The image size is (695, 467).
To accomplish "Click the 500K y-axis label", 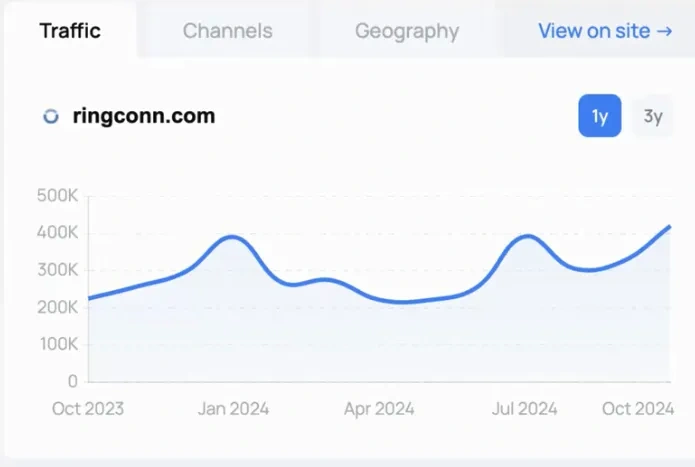I will click(x=56, y=196).
